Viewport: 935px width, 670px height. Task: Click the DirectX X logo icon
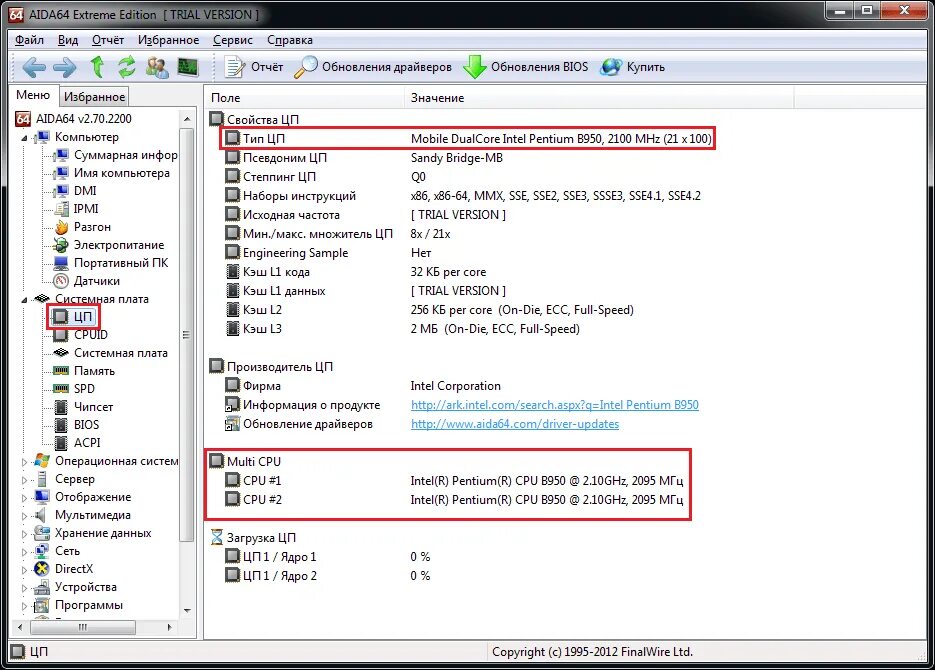[x=42, y=569]
